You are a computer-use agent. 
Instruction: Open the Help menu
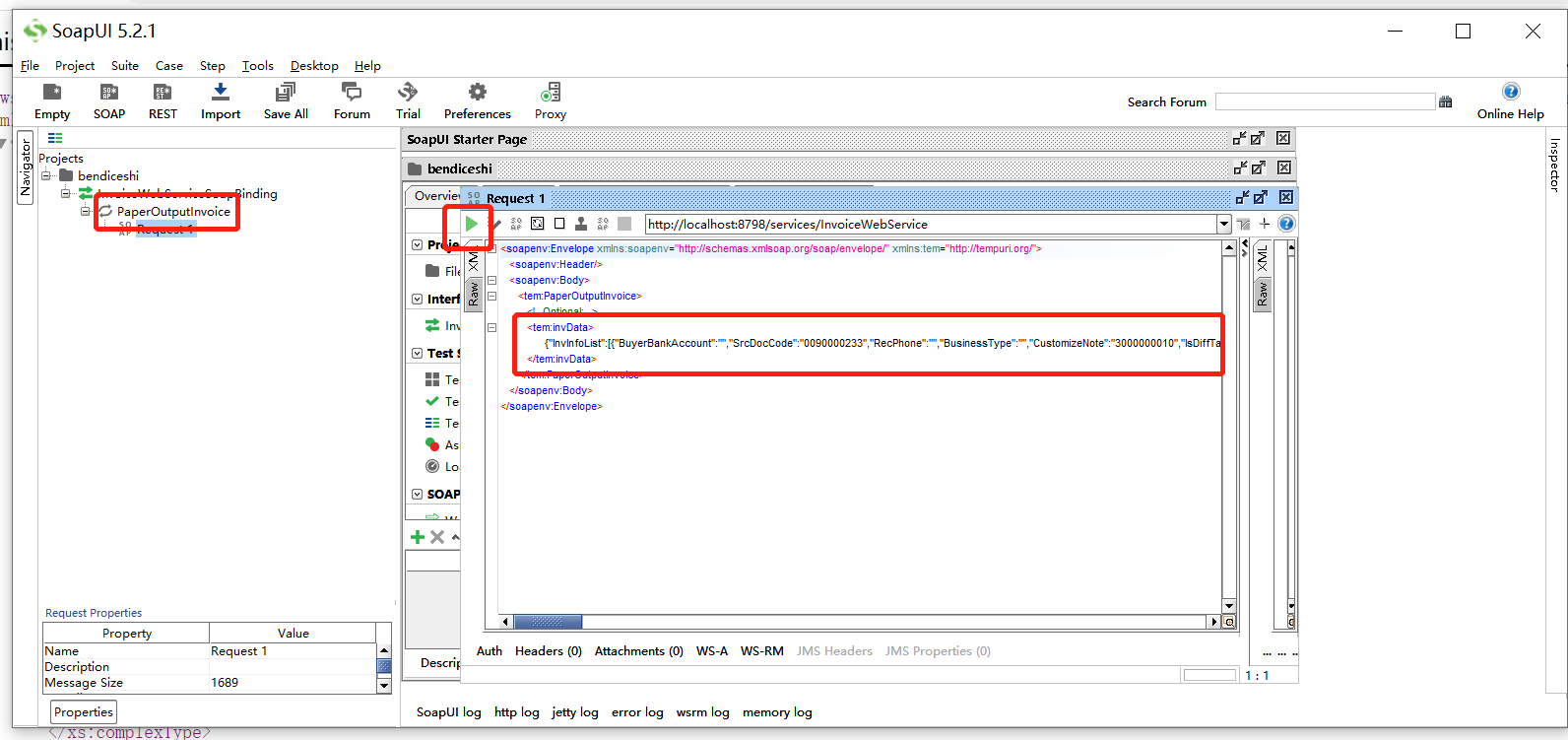pyautogui.click(x=367, y=65)
